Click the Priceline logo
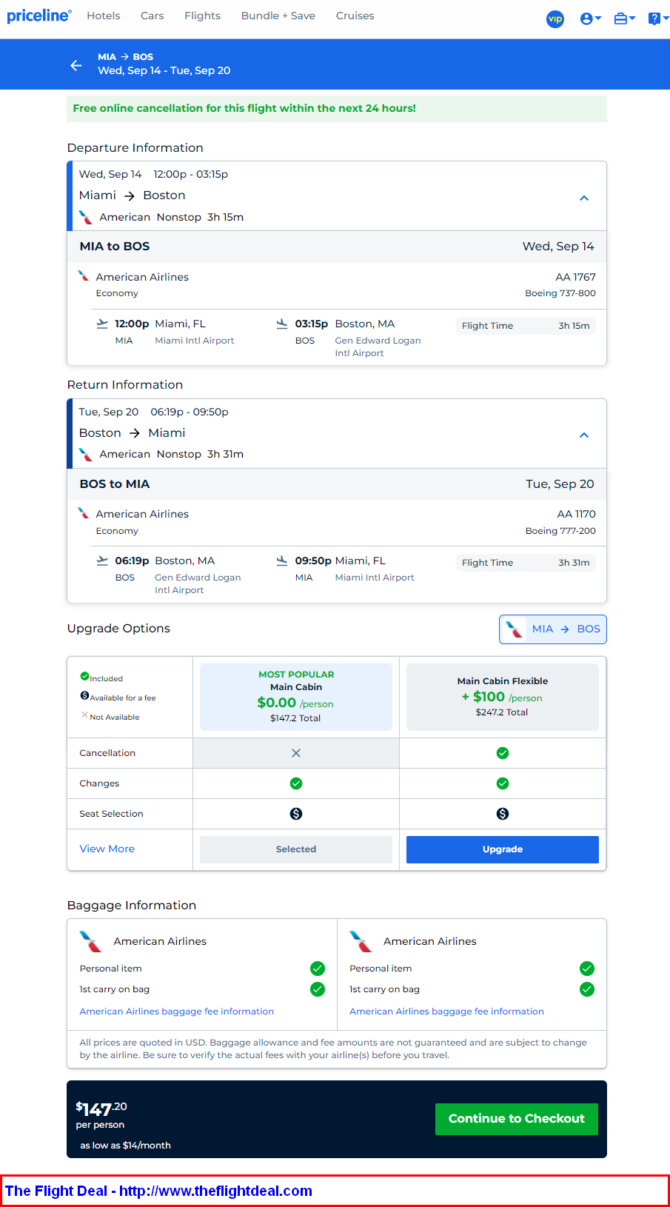The height and width of the screenshot is (1207, 670). tap(39, 16)
